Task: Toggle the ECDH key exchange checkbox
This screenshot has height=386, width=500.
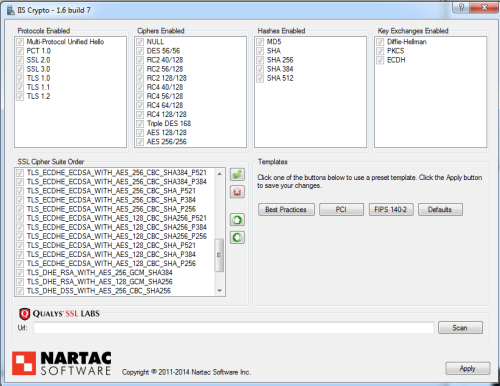Action: (x=380, y=60)
